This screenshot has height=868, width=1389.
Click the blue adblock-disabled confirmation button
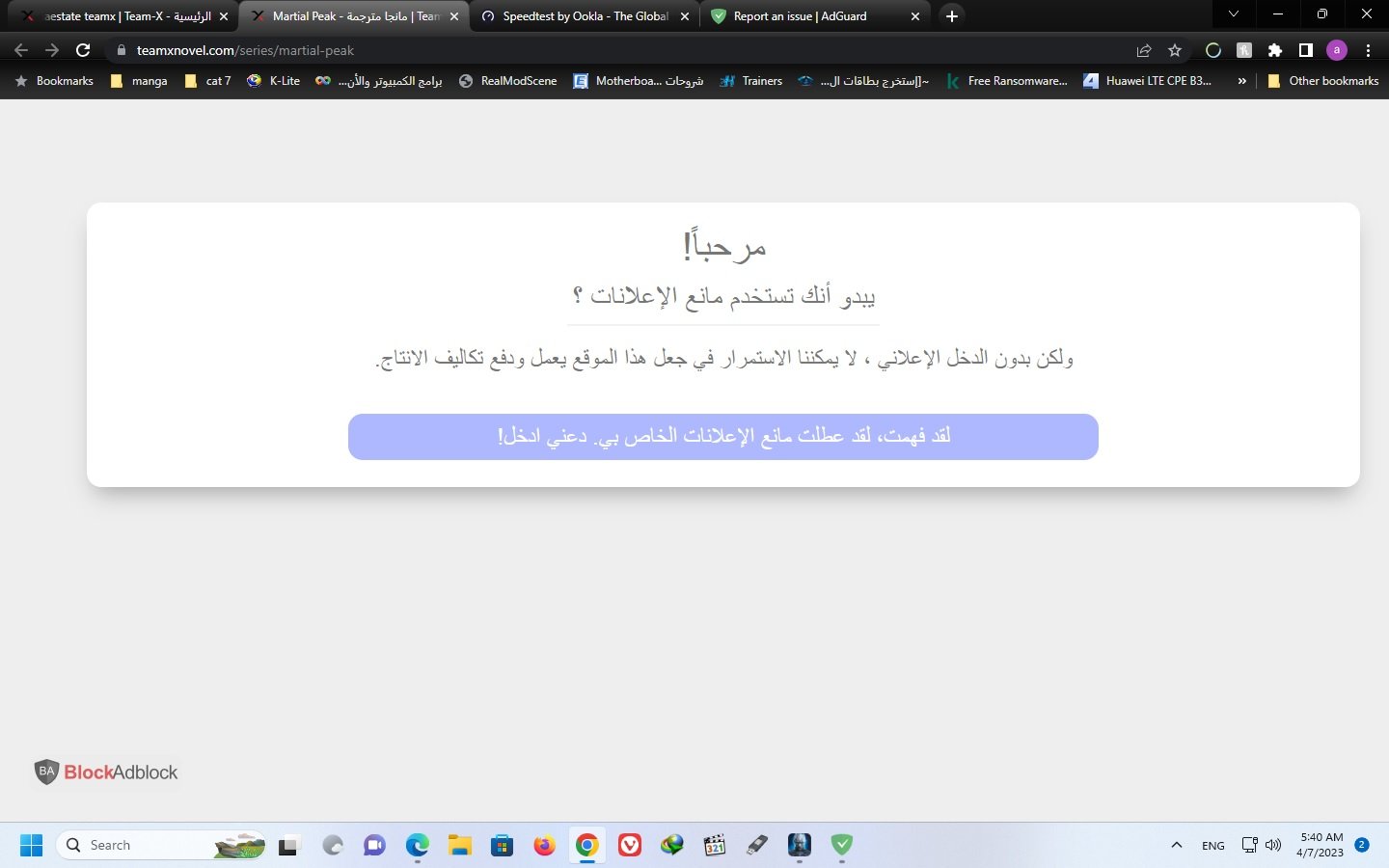tap(722, 437)
